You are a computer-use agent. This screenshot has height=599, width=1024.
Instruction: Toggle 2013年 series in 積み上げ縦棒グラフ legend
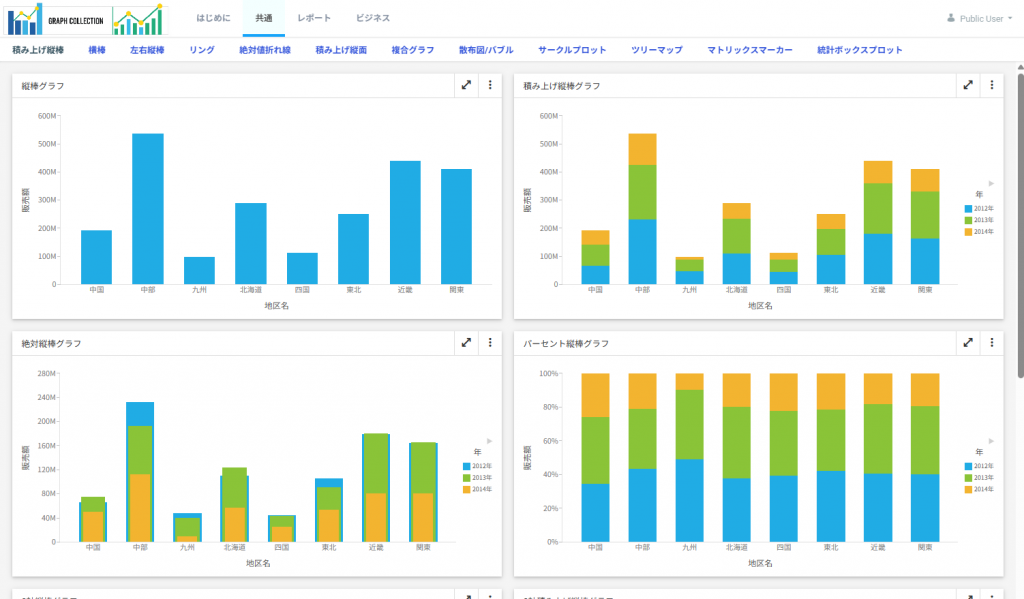(979, 220)
